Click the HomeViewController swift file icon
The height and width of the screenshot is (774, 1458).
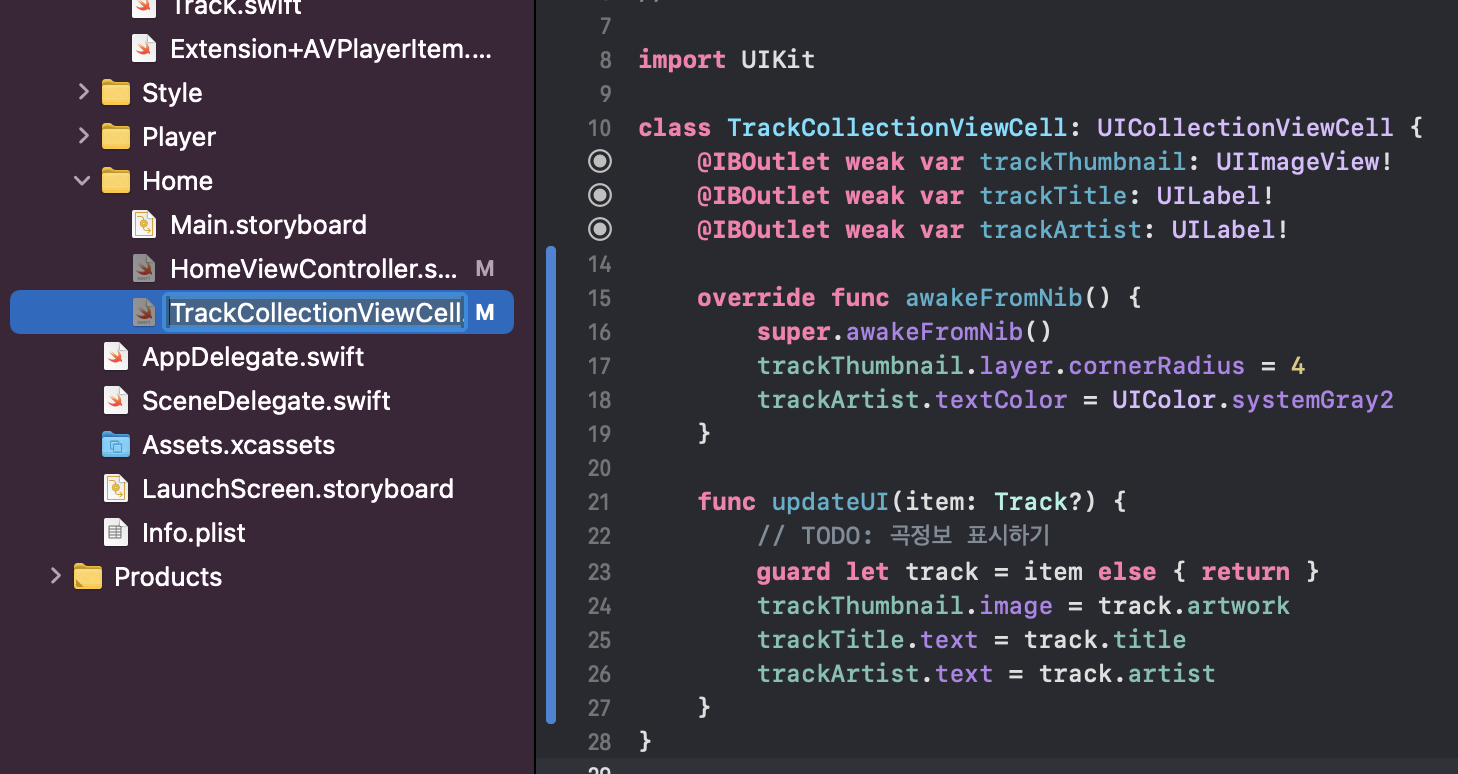(x=145, y=269)
